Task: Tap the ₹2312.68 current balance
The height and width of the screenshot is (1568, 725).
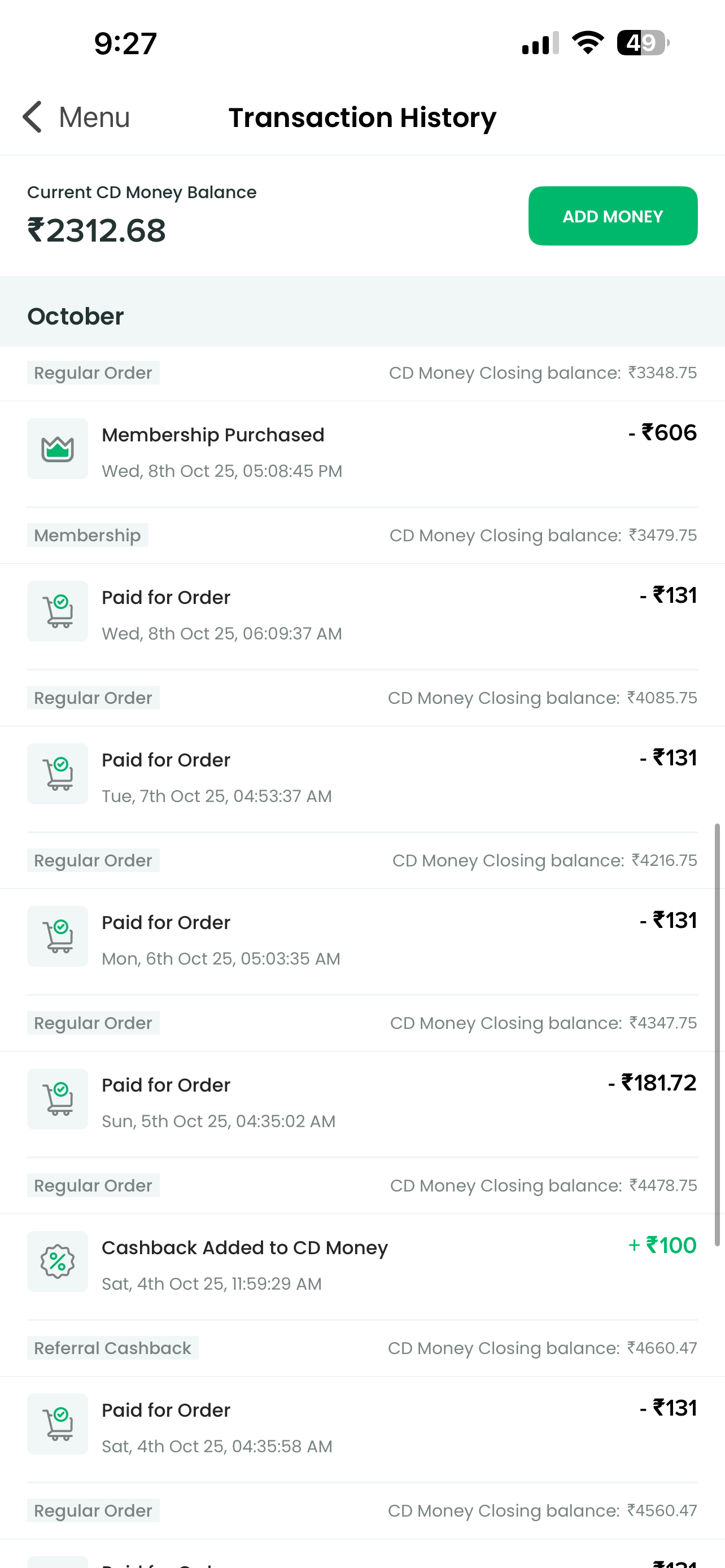Action: click(97, 231)
